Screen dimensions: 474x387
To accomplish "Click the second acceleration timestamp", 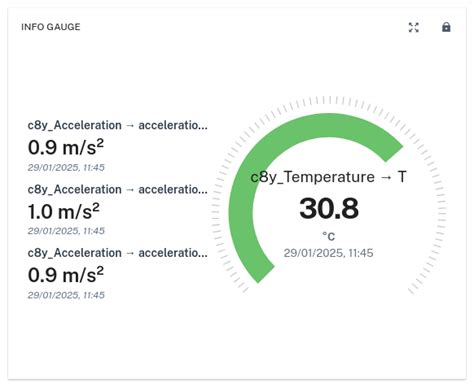I will point(66,231).
